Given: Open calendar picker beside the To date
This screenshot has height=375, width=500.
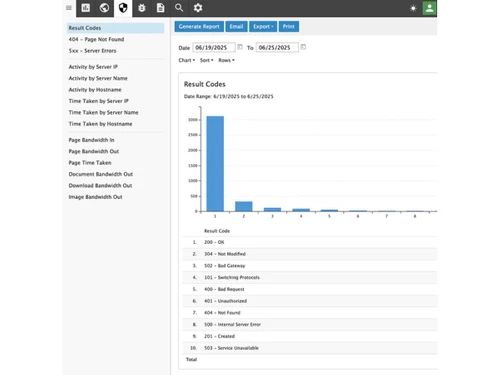Looking at the screenshot, I should (x=303, y=47).
